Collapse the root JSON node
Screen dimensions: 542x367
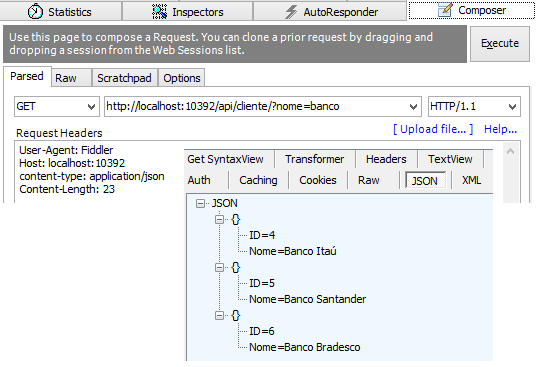[x=200, y=204]
